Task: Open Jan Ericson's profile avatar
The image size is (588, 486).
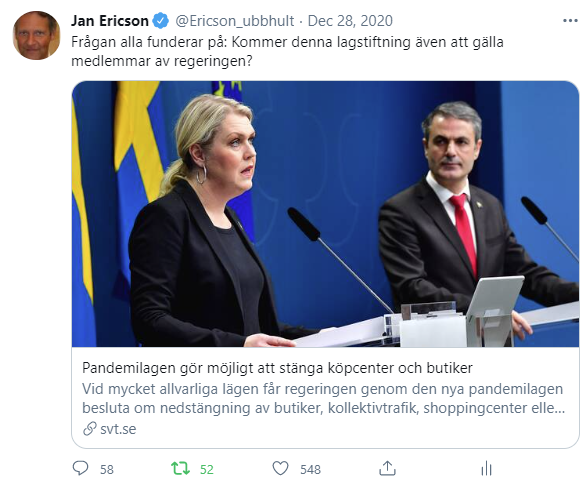Action: tap(36, 35)
